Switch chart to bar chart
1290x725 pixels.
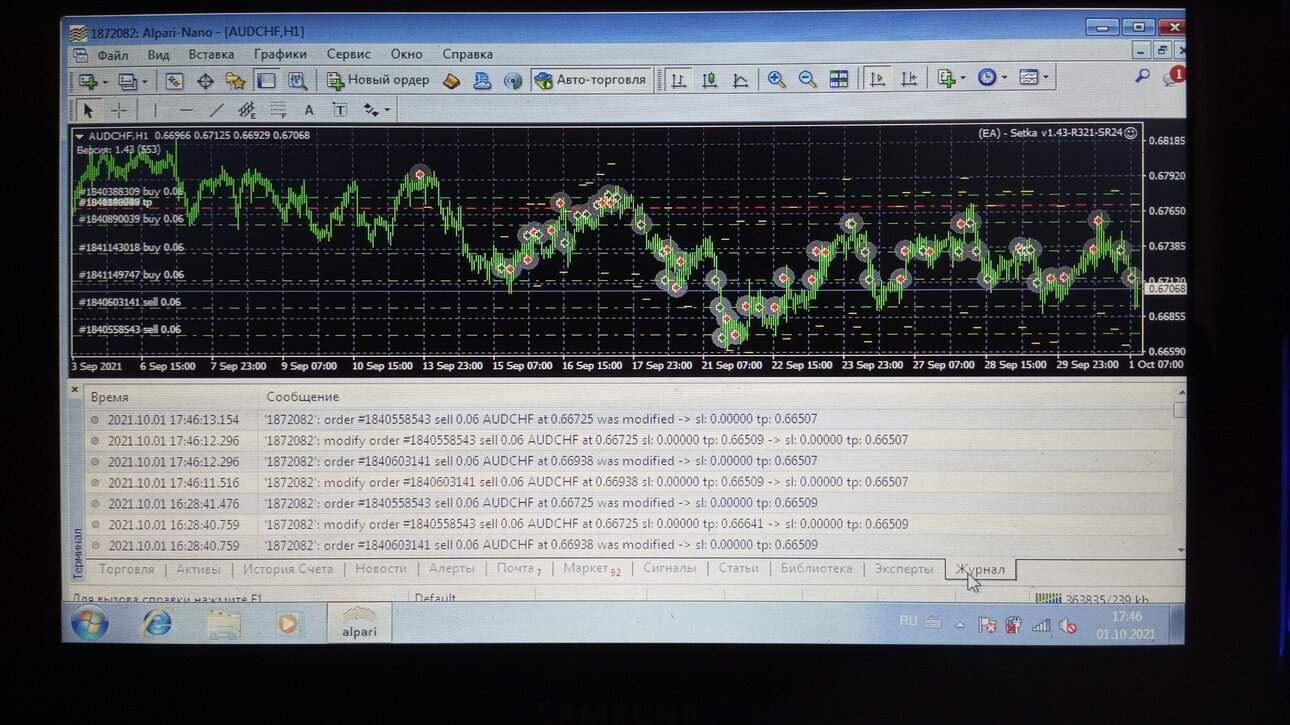coord(678,80)
